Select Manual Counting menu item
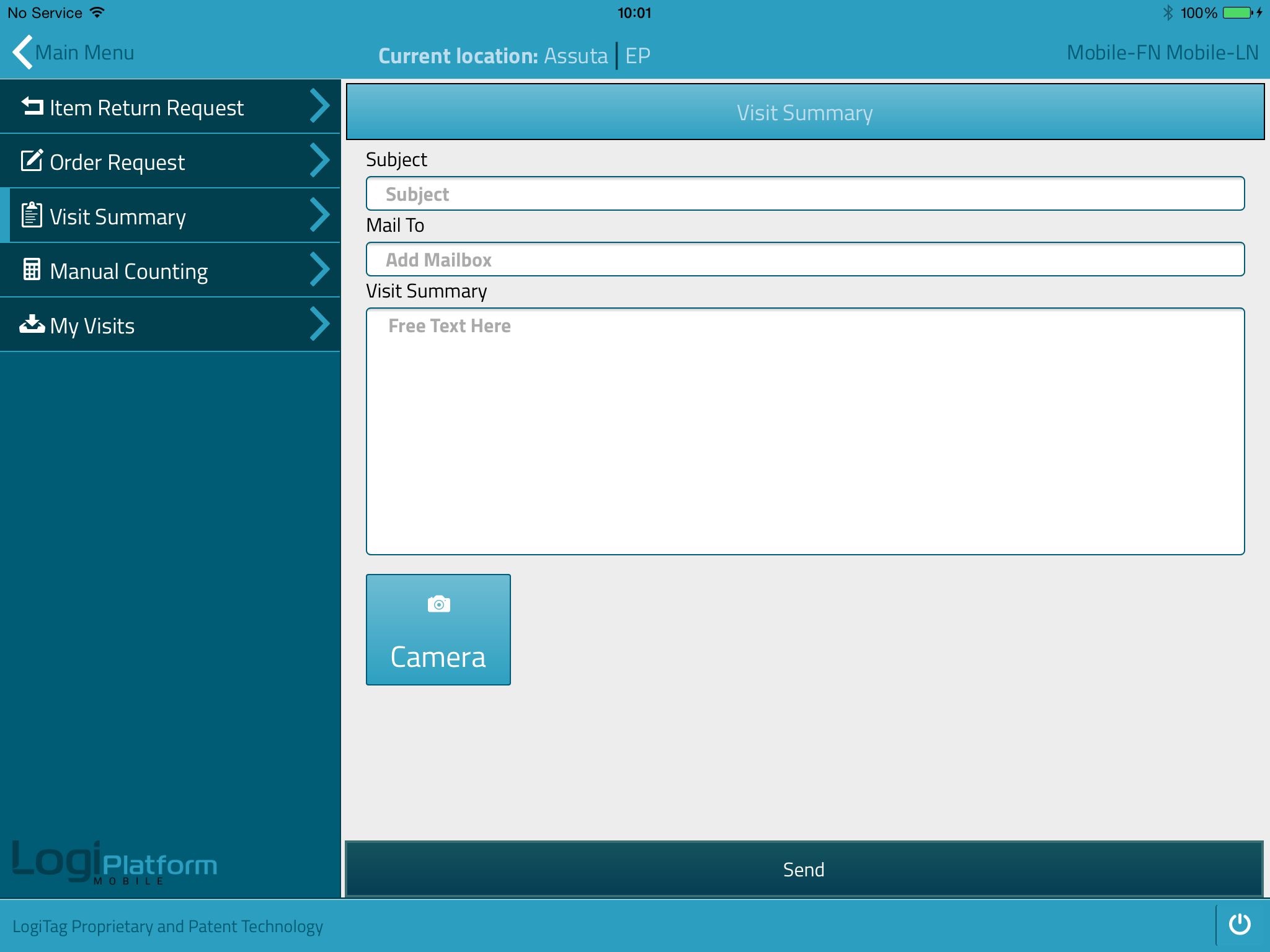1270x952 pixels. (128, 271)
